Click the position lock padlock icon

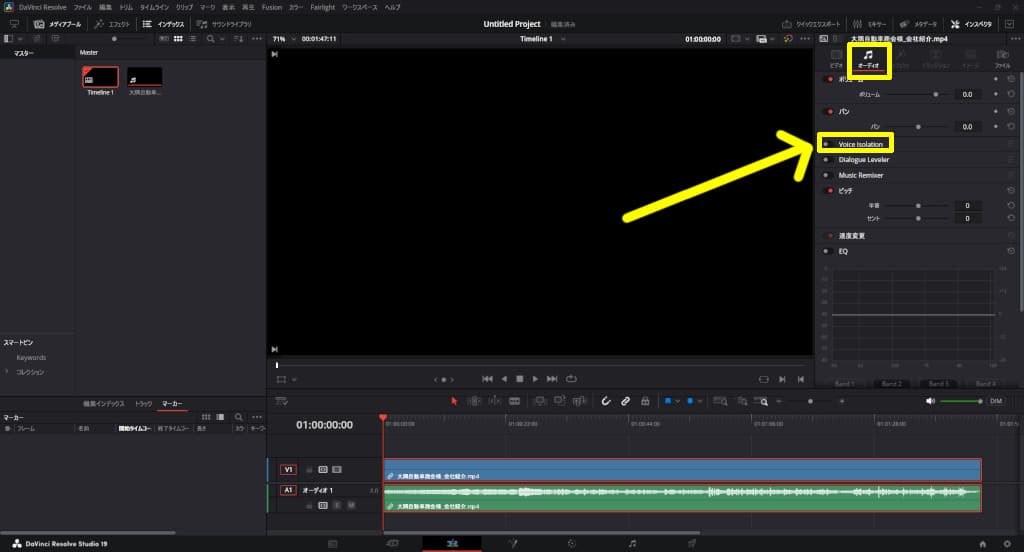pos(645,401)
